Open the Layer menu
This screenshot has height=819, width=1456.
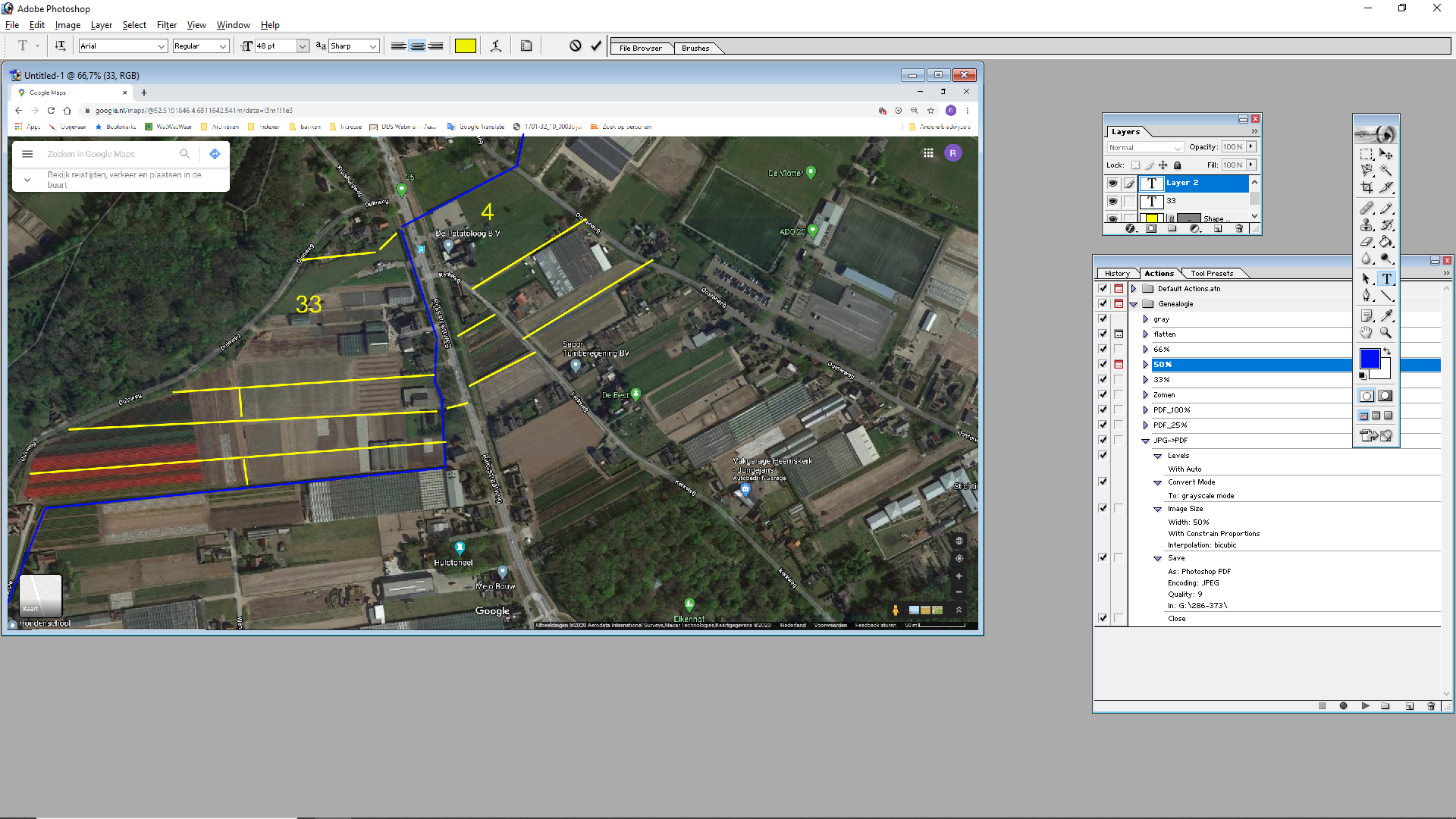coord(101,25)
